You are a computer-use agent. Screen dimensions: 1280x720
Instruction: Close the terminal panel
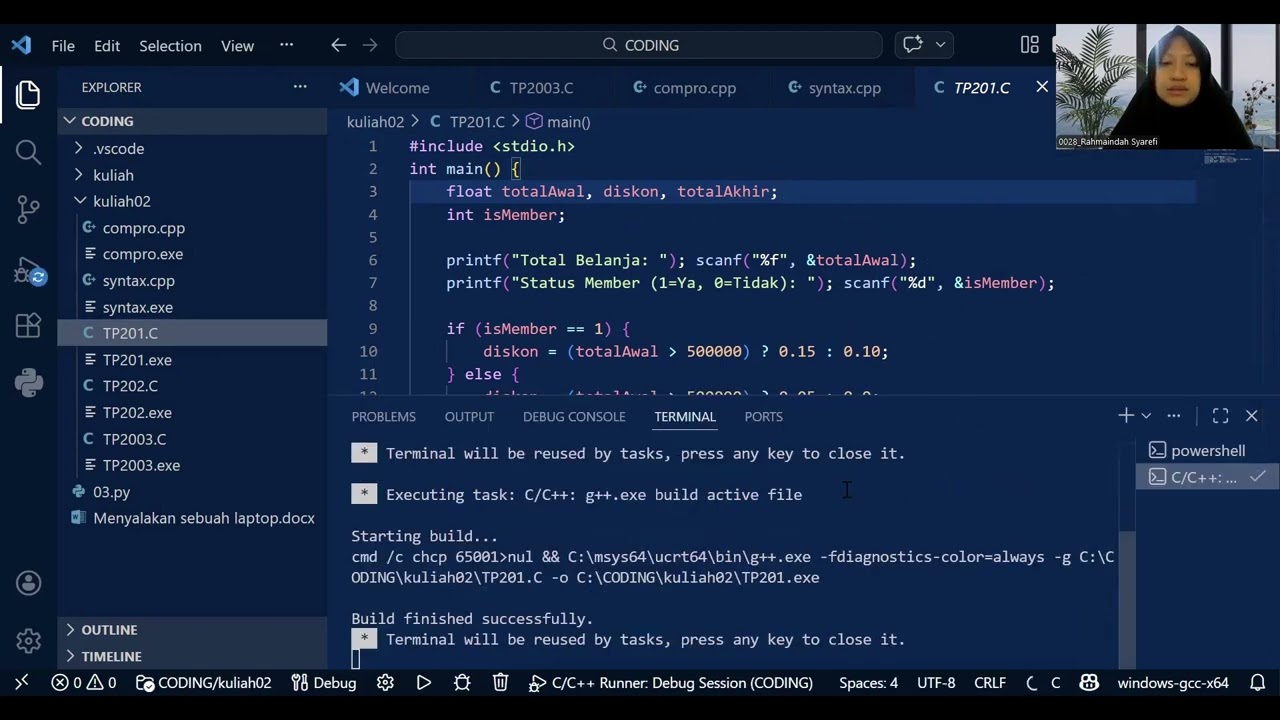point(1252,415)
